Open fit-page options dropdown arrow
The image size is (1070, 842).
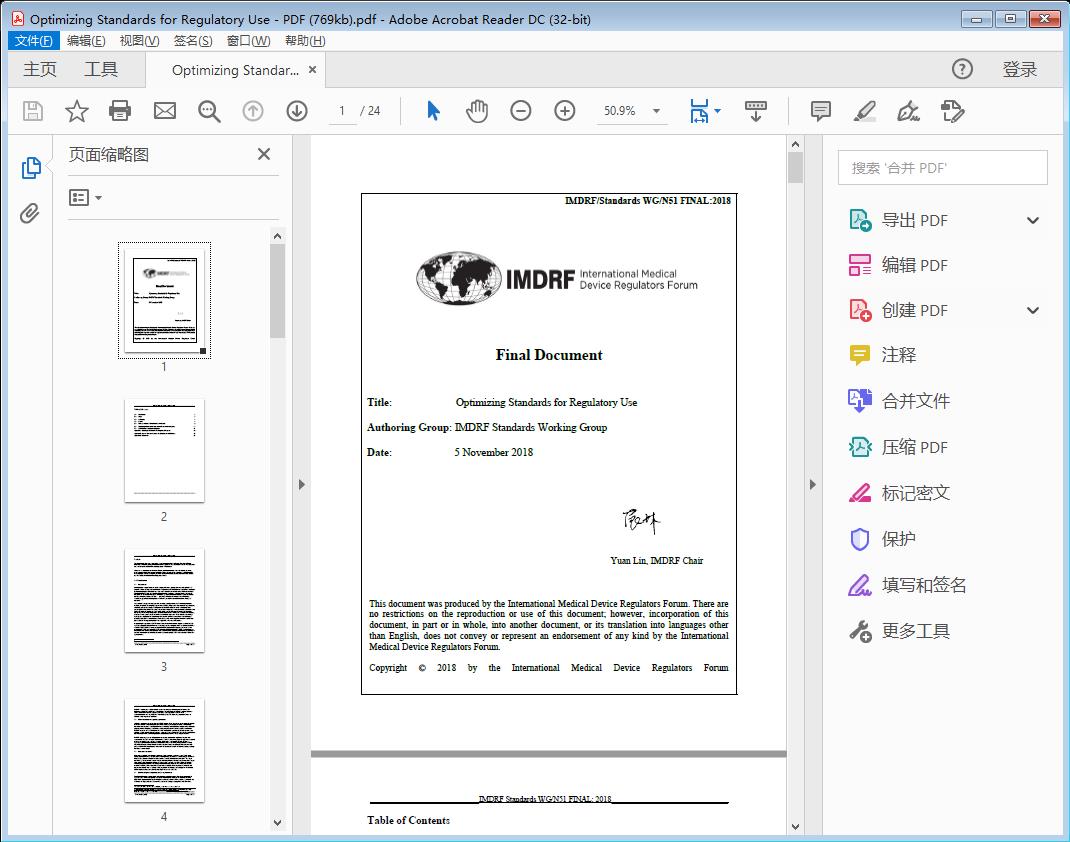(x=717, y=111)
